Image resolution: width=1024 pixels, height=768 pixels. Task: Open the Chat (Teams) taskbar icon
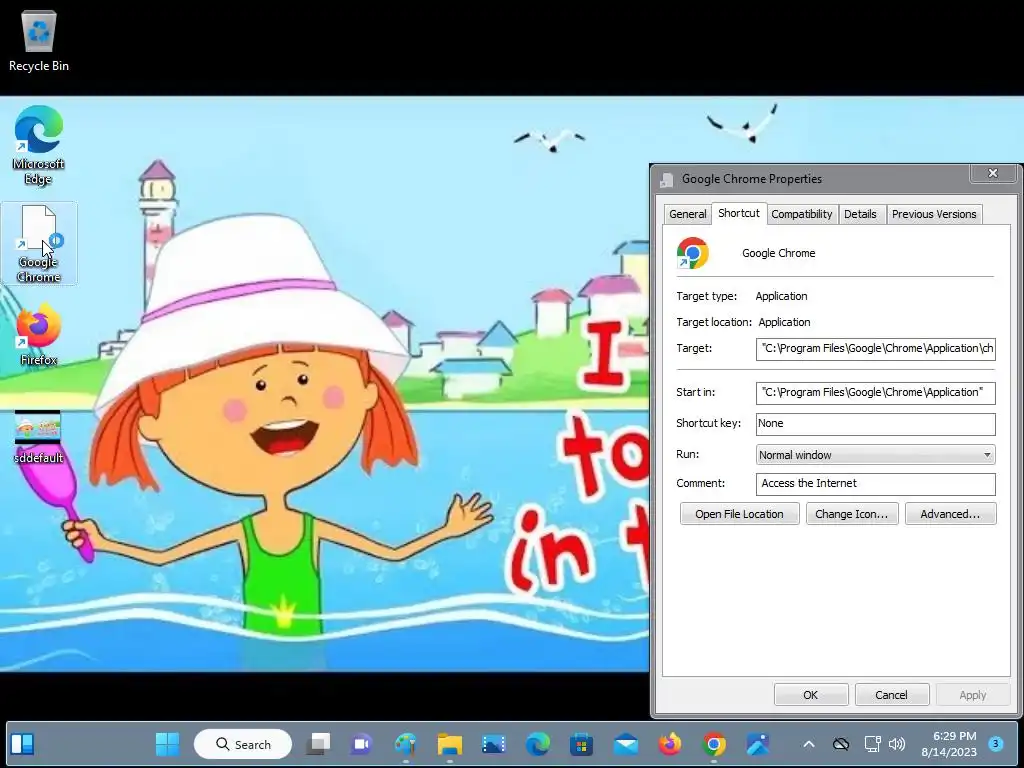(x=362, y=744)
